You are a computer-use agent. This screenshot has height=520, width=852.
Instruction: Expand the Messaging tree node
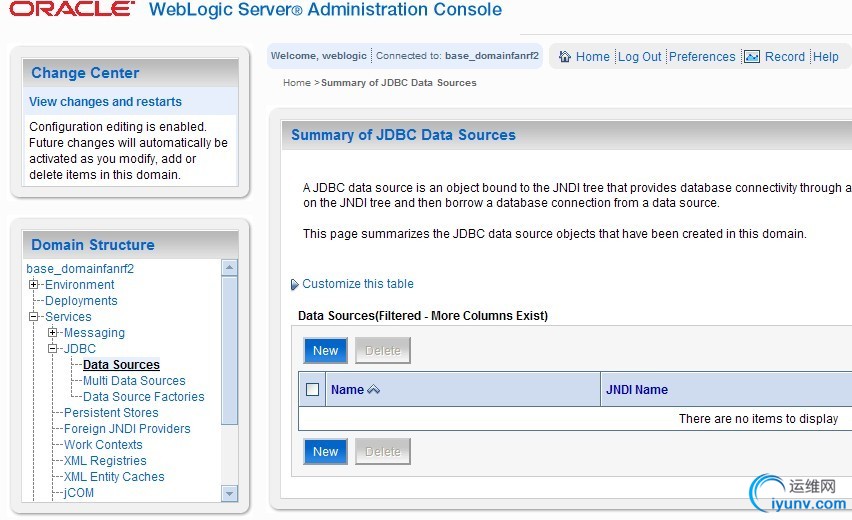(x=53, y=333)
